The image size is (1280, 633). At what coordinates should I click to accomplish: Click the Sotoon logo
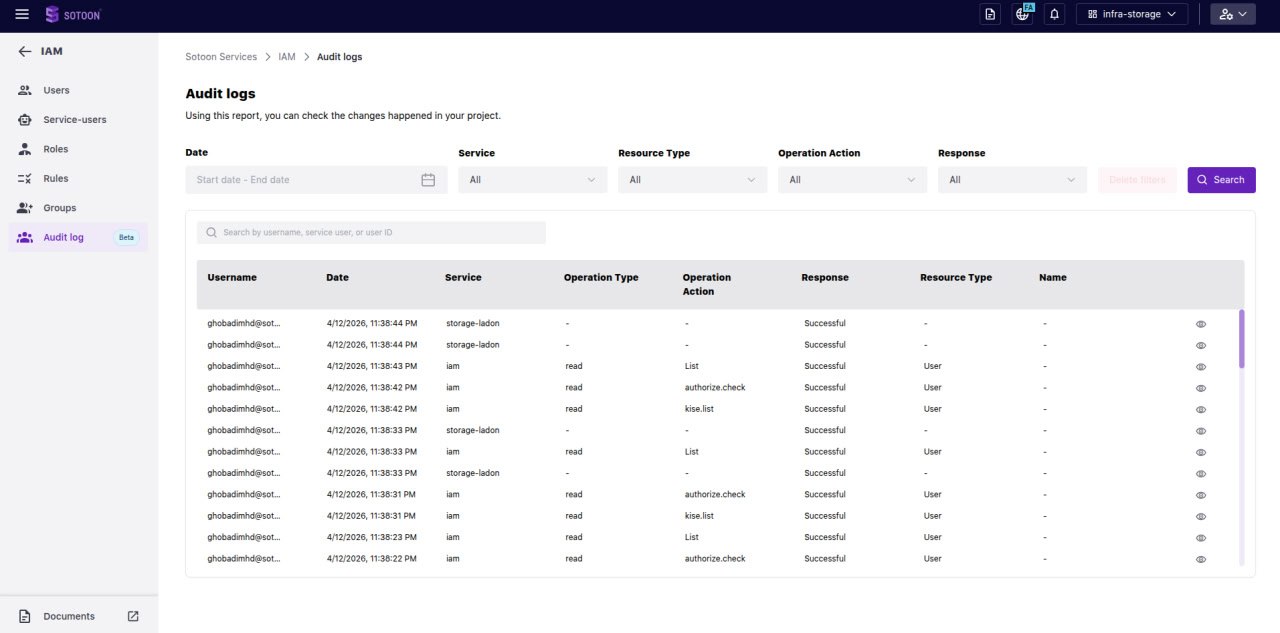(x=73, y=14)
